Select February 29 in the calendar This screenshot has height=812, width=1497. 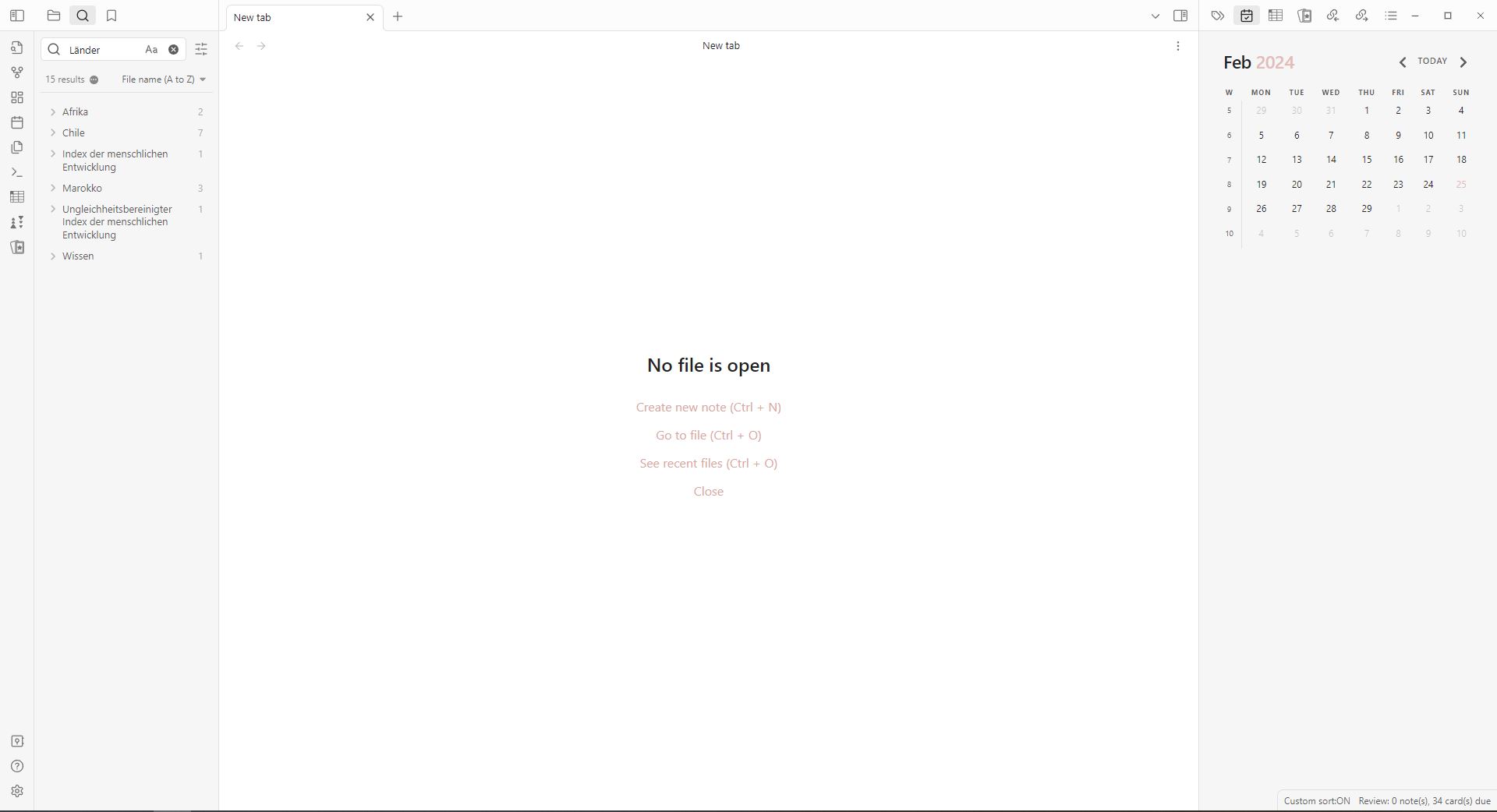[1367, 209]
